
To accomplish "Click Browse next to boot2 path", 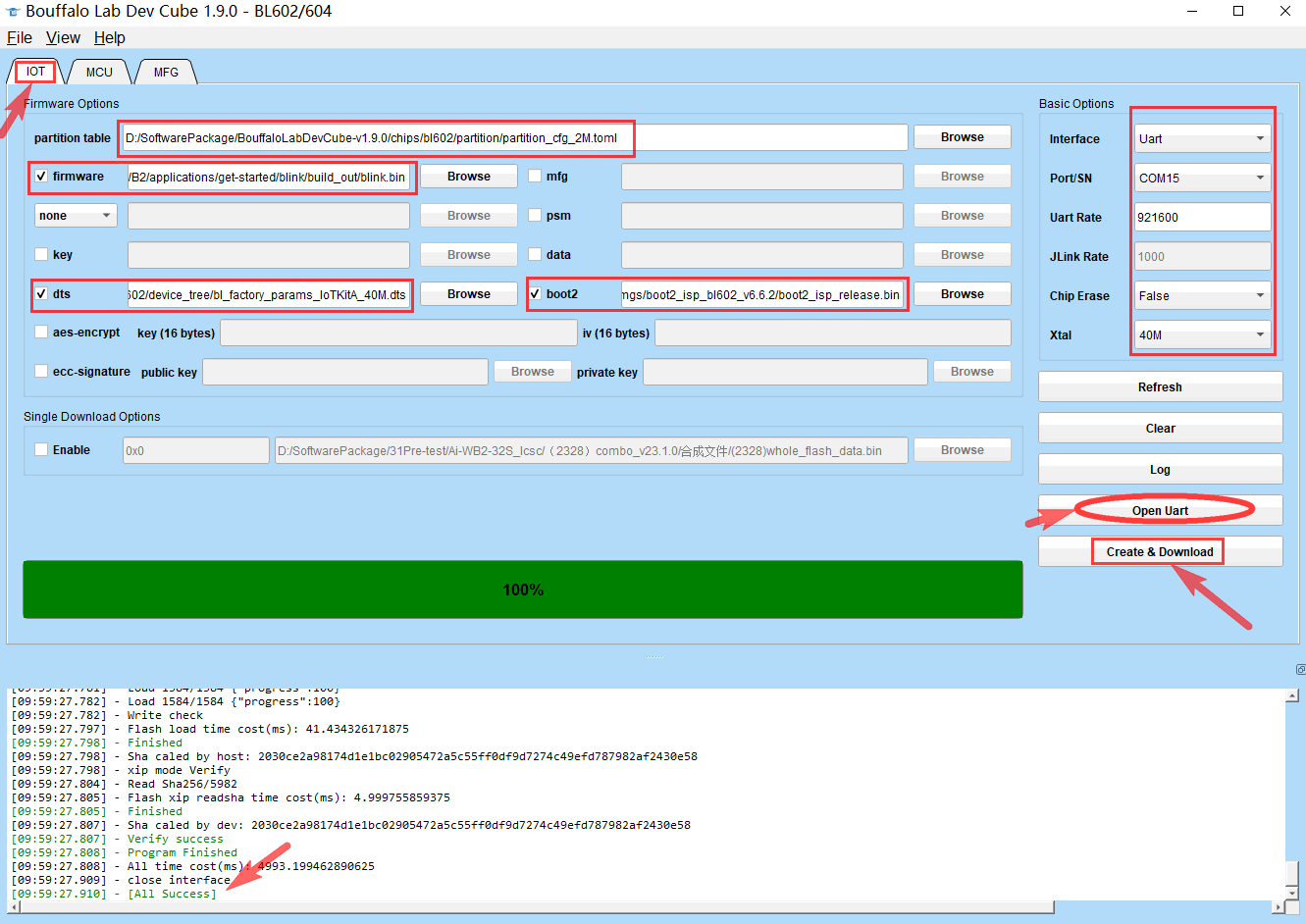I will (963, 294).
